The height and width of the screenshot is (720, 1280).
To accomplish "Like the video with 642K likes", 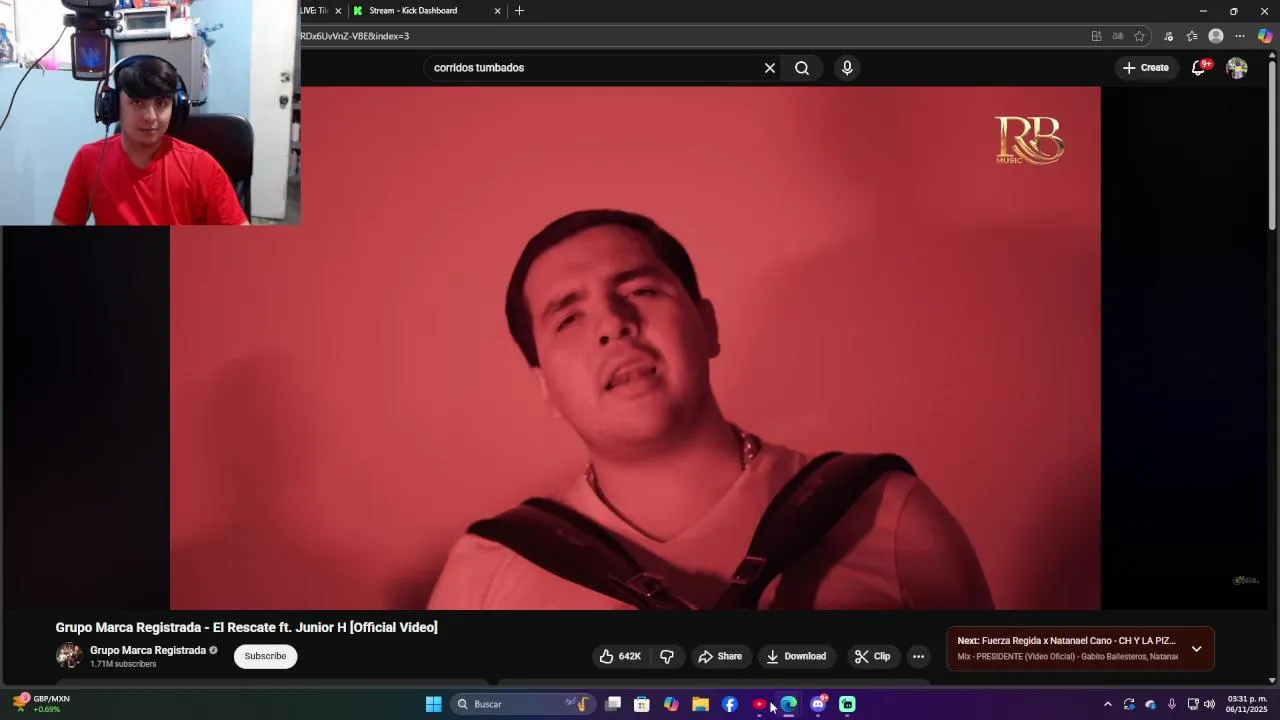I will [x=620, y=656].
